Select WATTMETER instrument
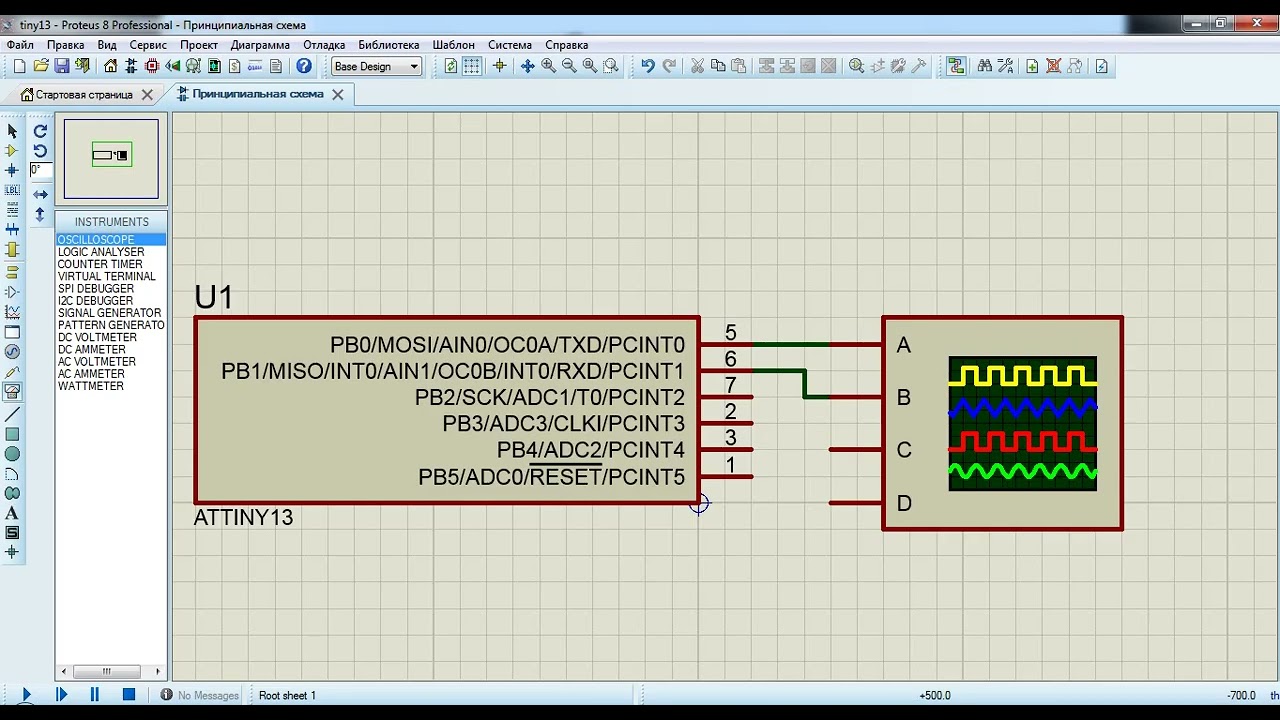The image size is (1280, 720). [91, 386]
